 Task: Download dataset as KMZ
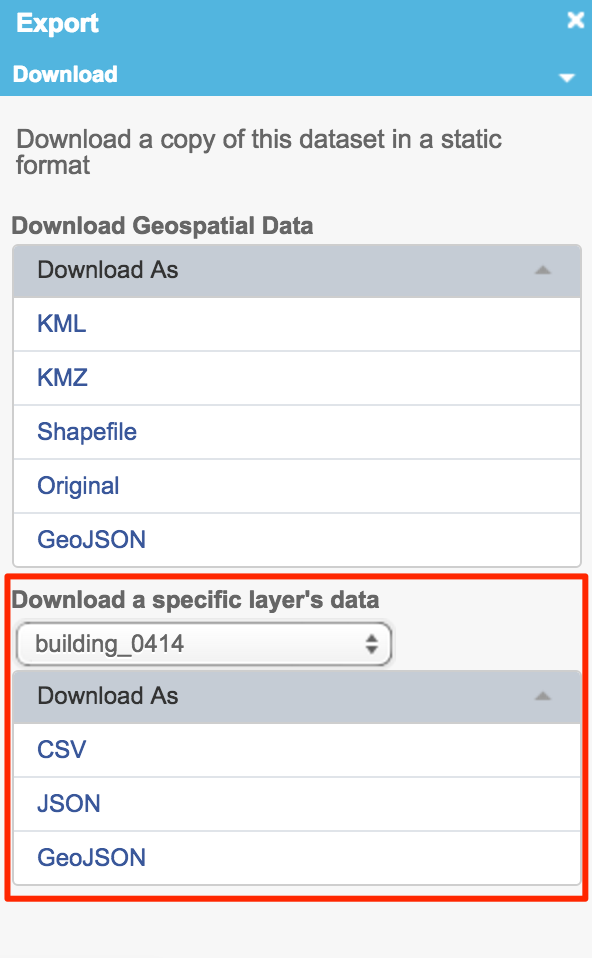tap(62, 378)
